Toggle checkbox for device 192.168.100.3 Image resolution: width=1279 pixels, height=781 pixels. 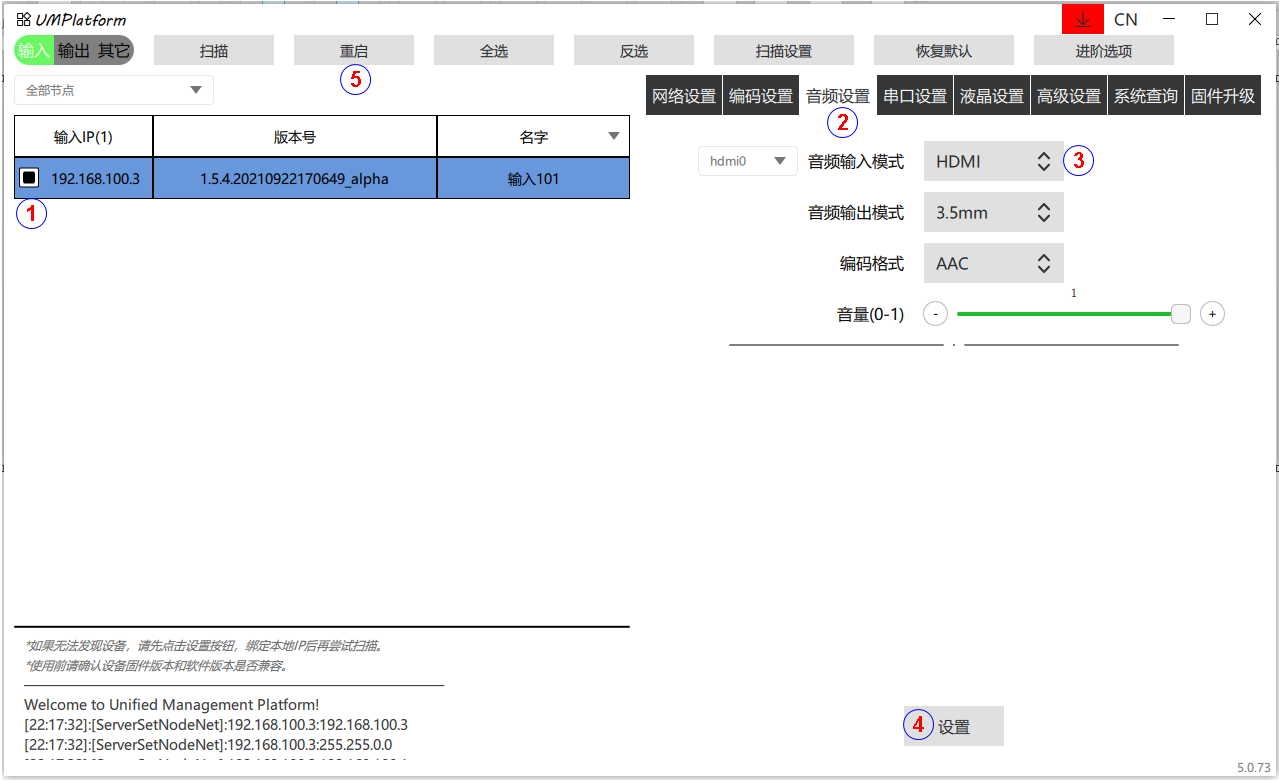pos(29,178)
